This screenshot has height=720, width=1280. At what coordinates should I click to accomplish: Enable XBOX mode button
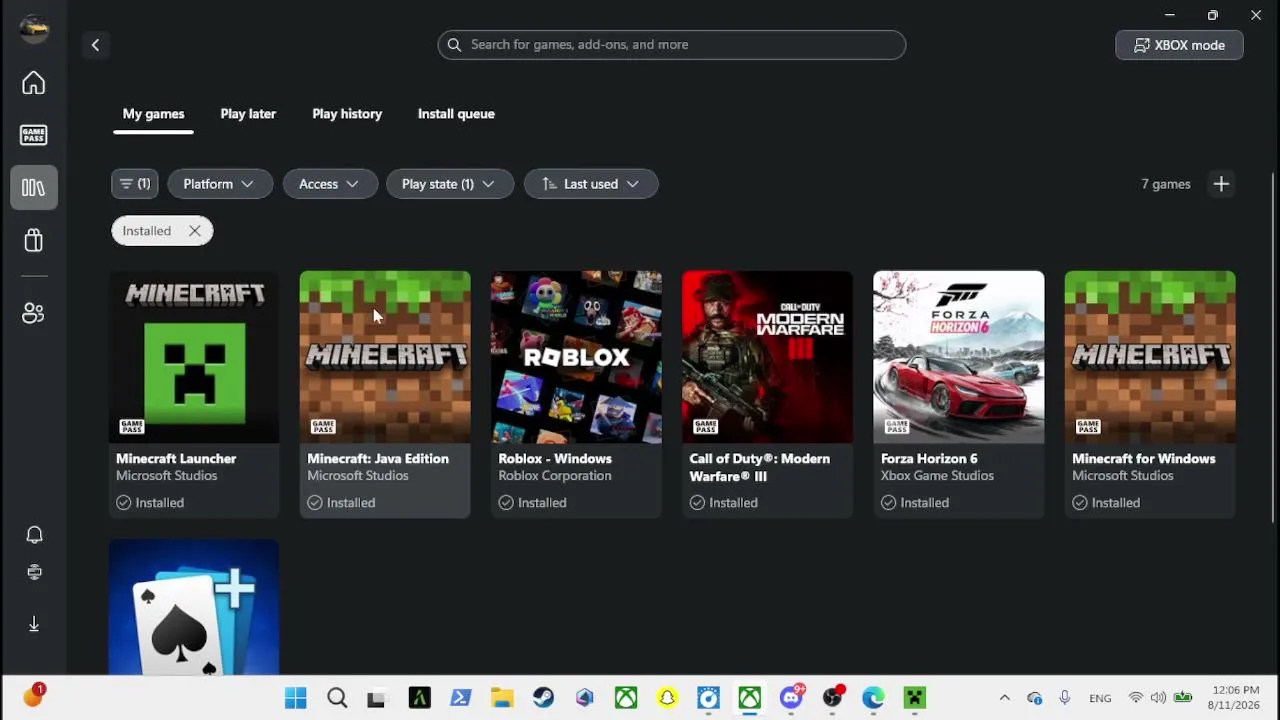pos(1179,45)
